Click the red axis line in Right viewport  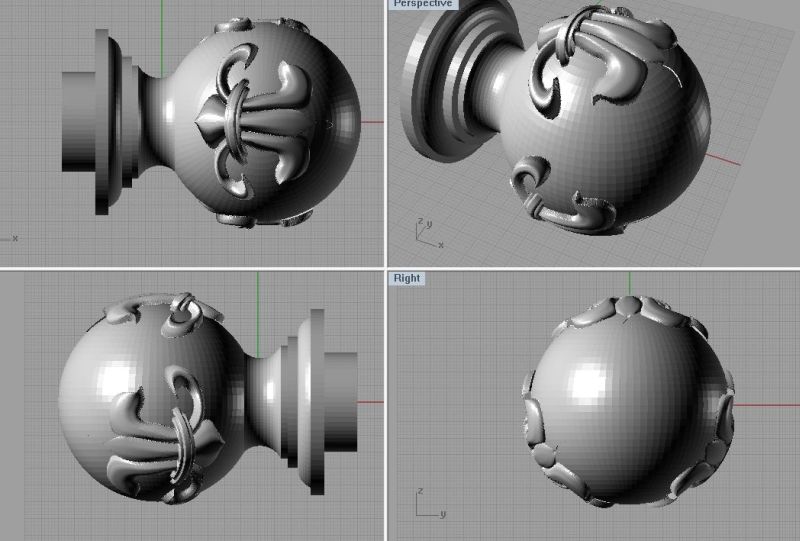[x=760, y=402]
